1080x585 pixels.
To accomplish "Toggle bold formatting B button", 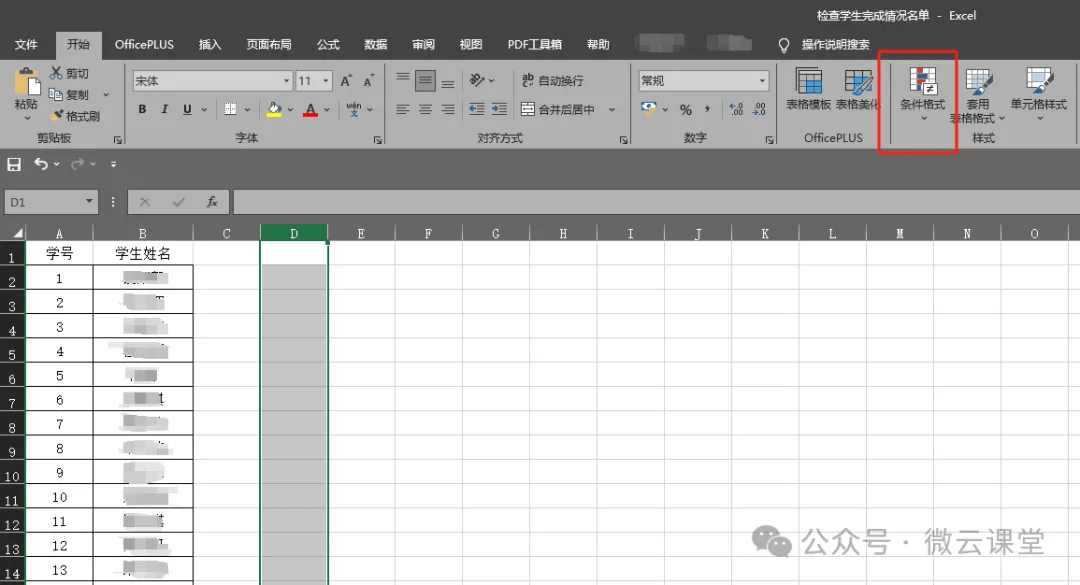I will click(x=142, y=110).
